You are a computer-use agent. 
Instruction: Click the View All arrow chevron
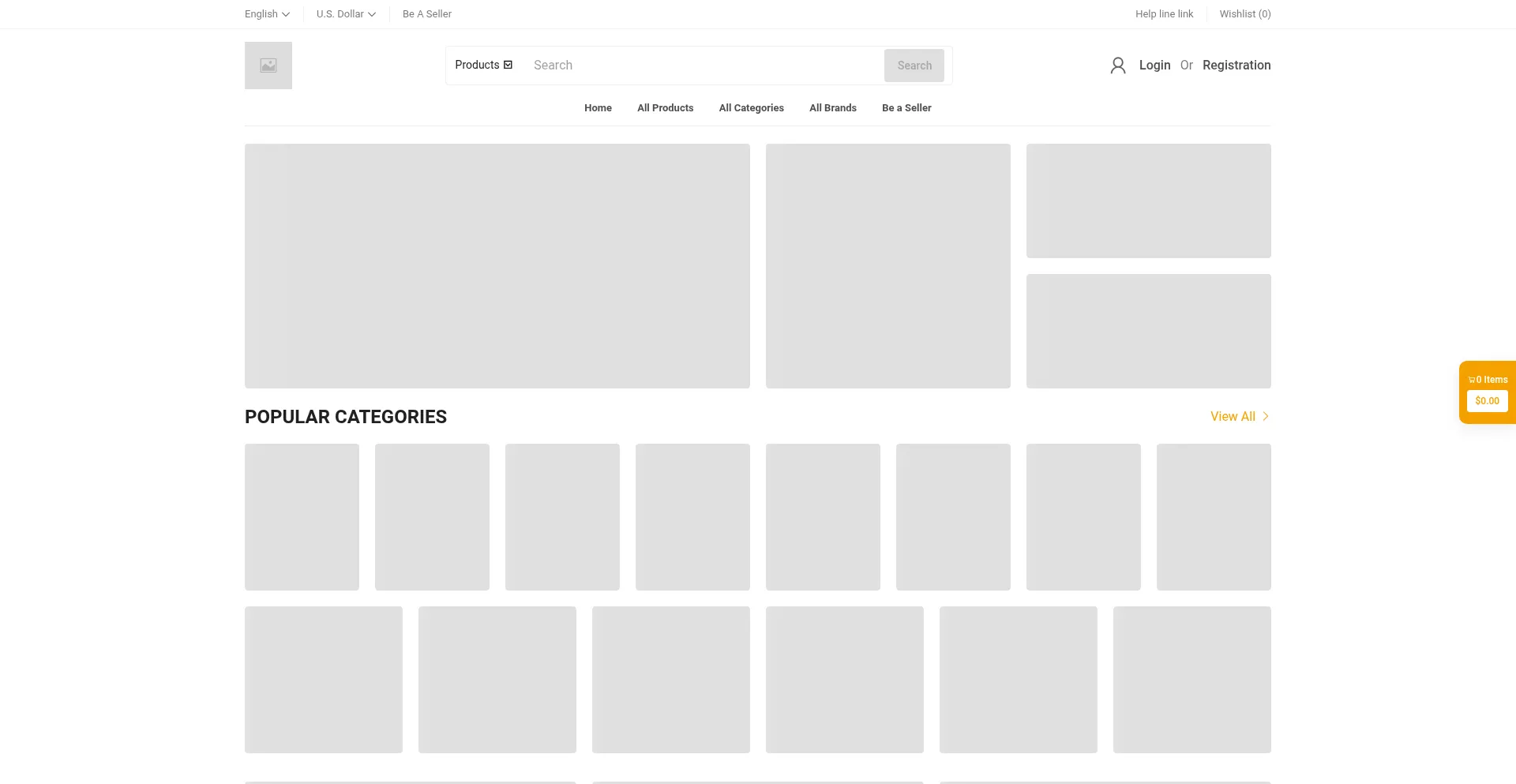[1265, 416]
